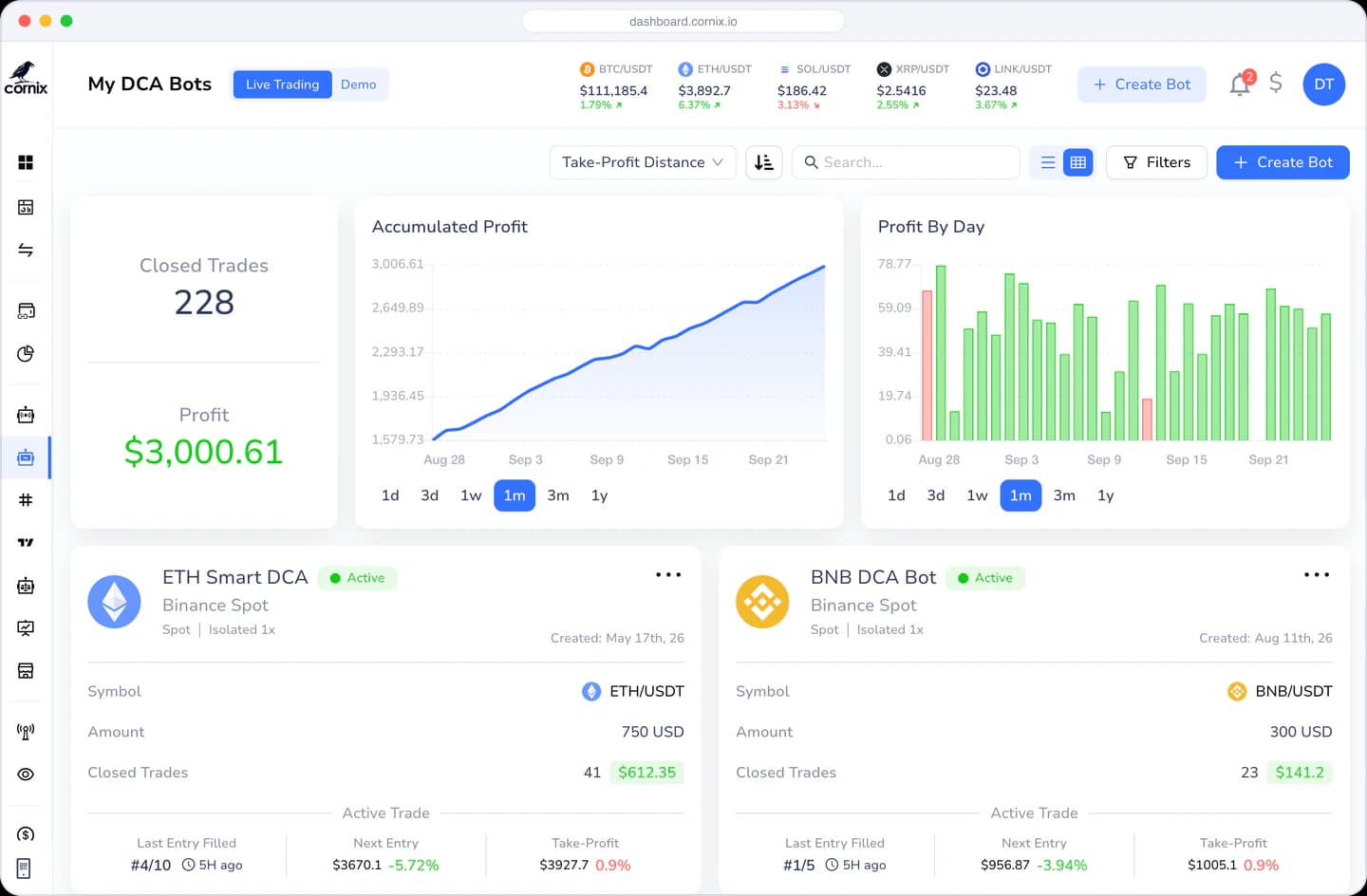Click the $3,000.61 total profit value
Screen dimensions: 1367x896
pos(204,452)
